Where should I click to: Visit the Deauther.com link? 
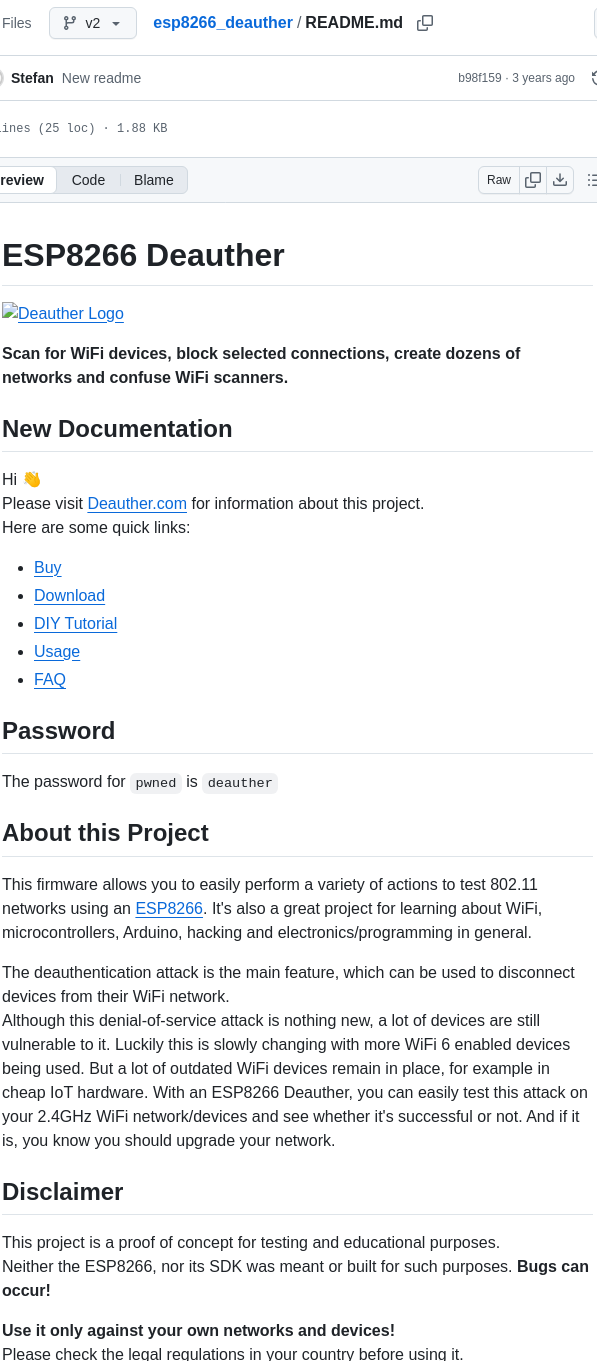137,503
